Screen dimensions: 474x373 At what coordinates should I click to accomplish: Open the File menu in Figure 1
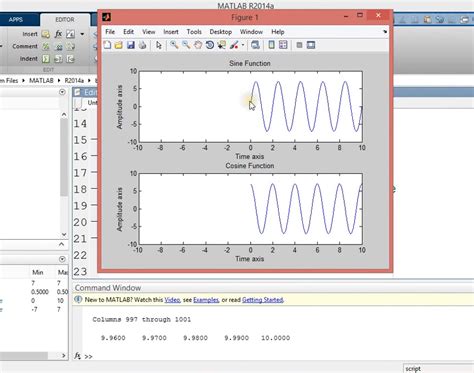pos(110,32)
